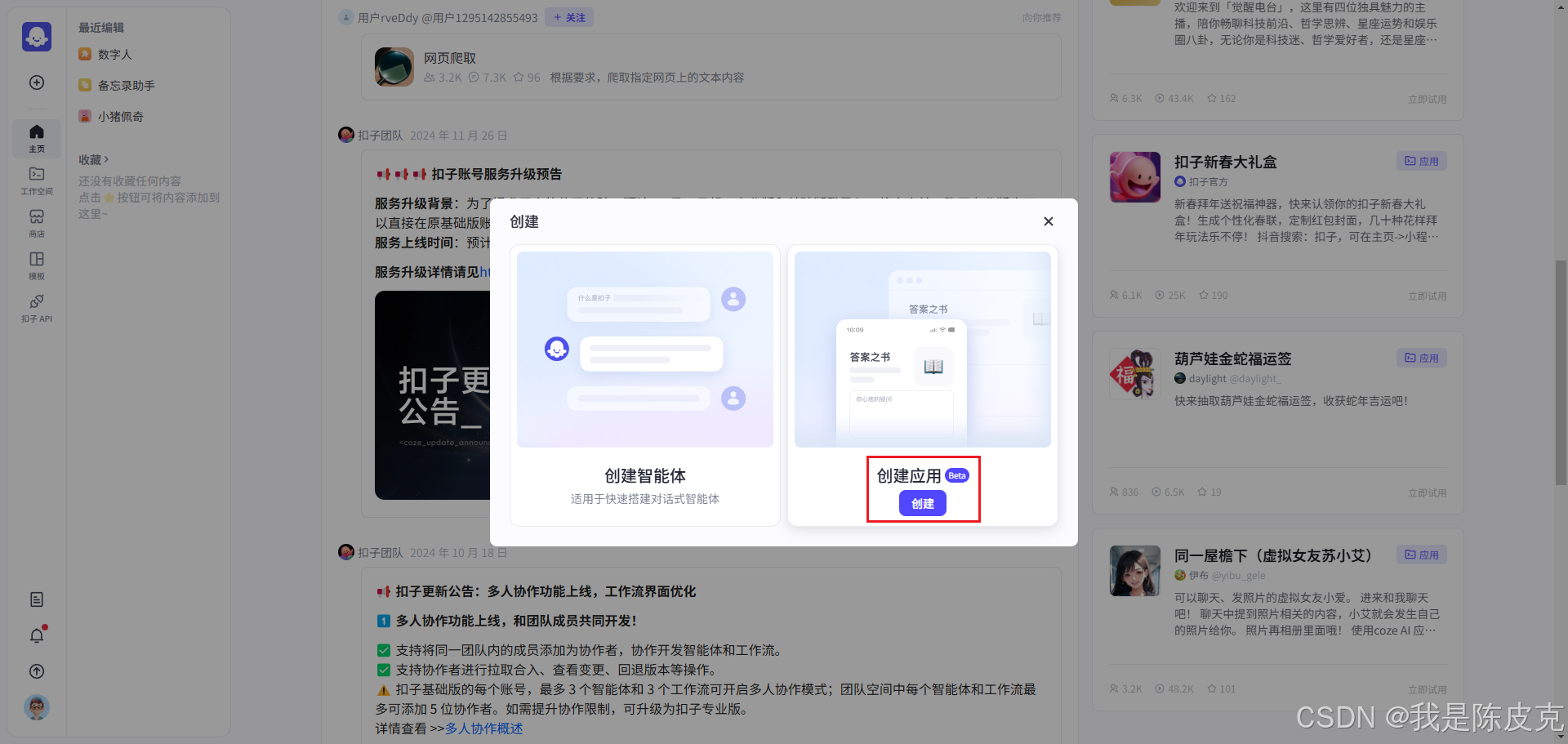Click the star count 19 icon

pyautogui.click(x=1202, y=492)
